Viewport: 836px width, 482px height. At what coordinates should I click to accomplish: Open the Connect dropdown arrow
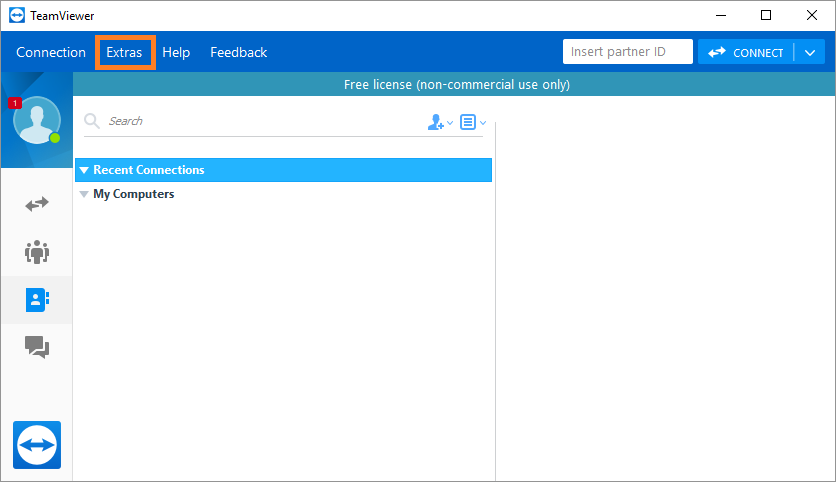pos(810,52)
